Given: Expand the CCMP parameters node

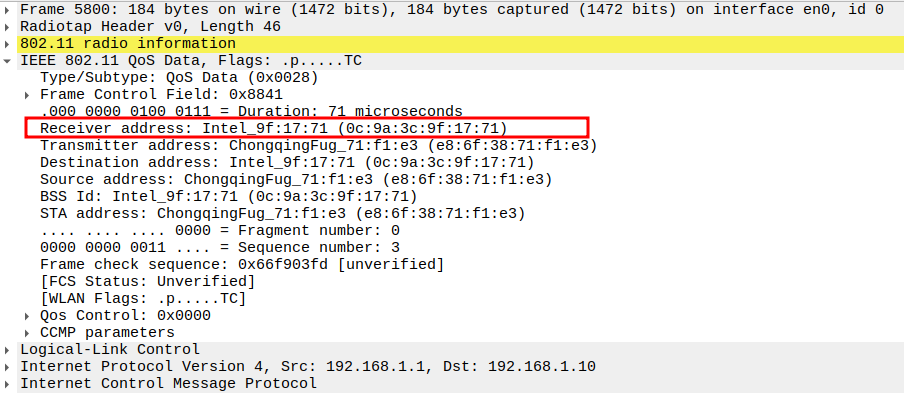Looking at the screenshot, I should pyautogui.click(x=29, y=332).
